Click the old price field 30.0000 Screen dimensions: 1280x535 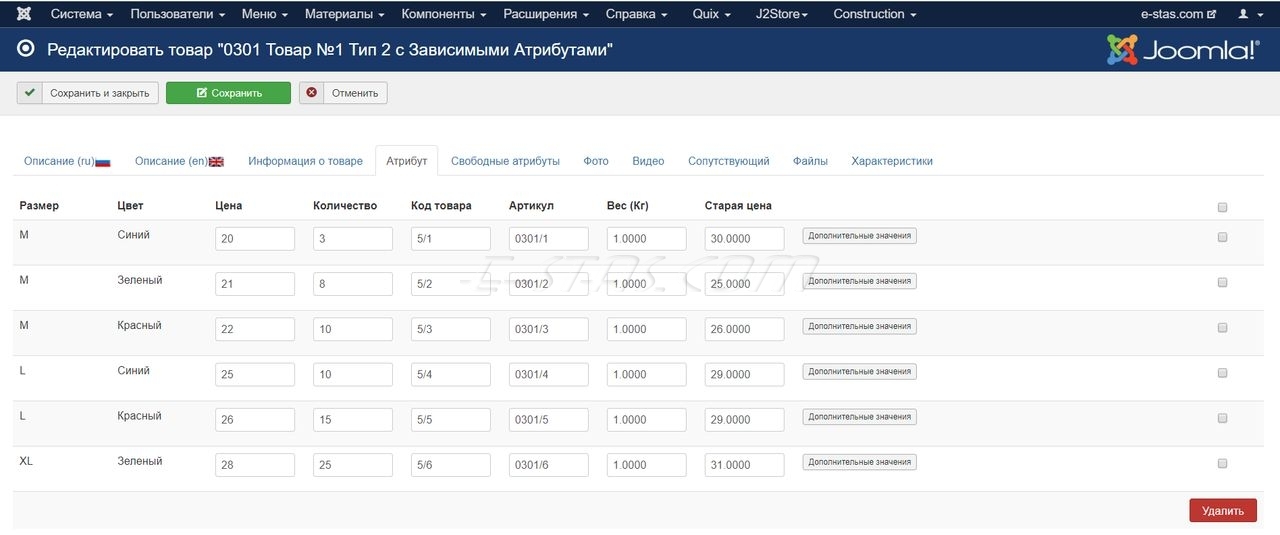pyautogui.click(x=745, y=239)
